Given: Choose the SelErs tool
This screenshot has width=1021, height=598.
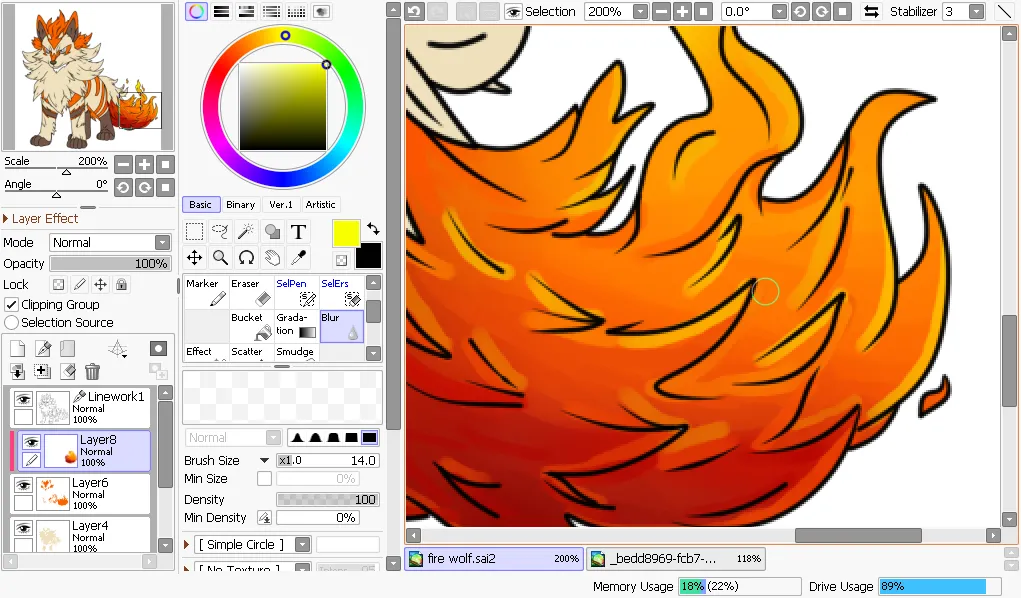Looking at the screenshot, I should [x=341, y=292].
